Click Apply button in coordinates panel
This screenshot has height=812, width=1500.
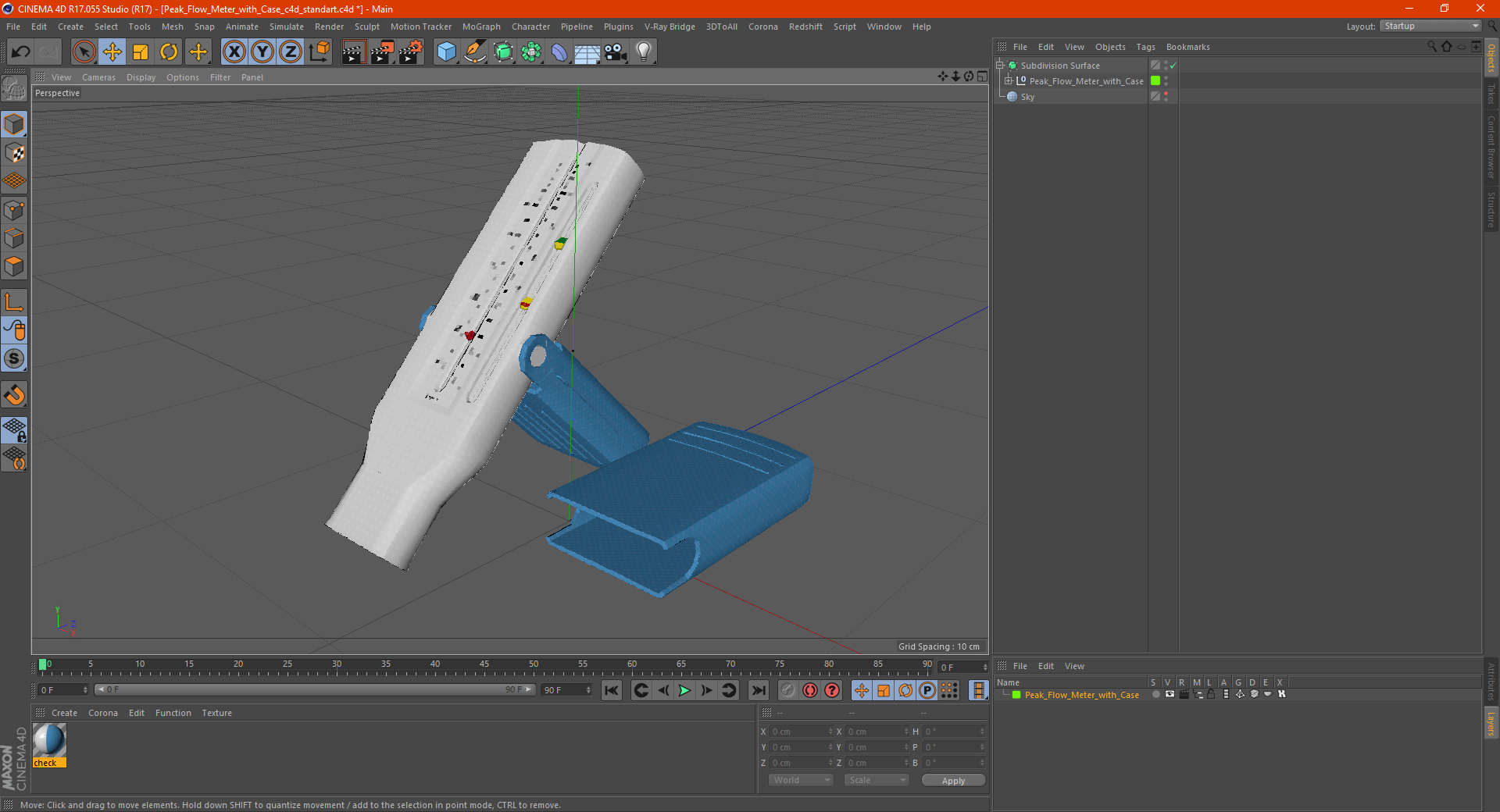(x=953, y=781)
